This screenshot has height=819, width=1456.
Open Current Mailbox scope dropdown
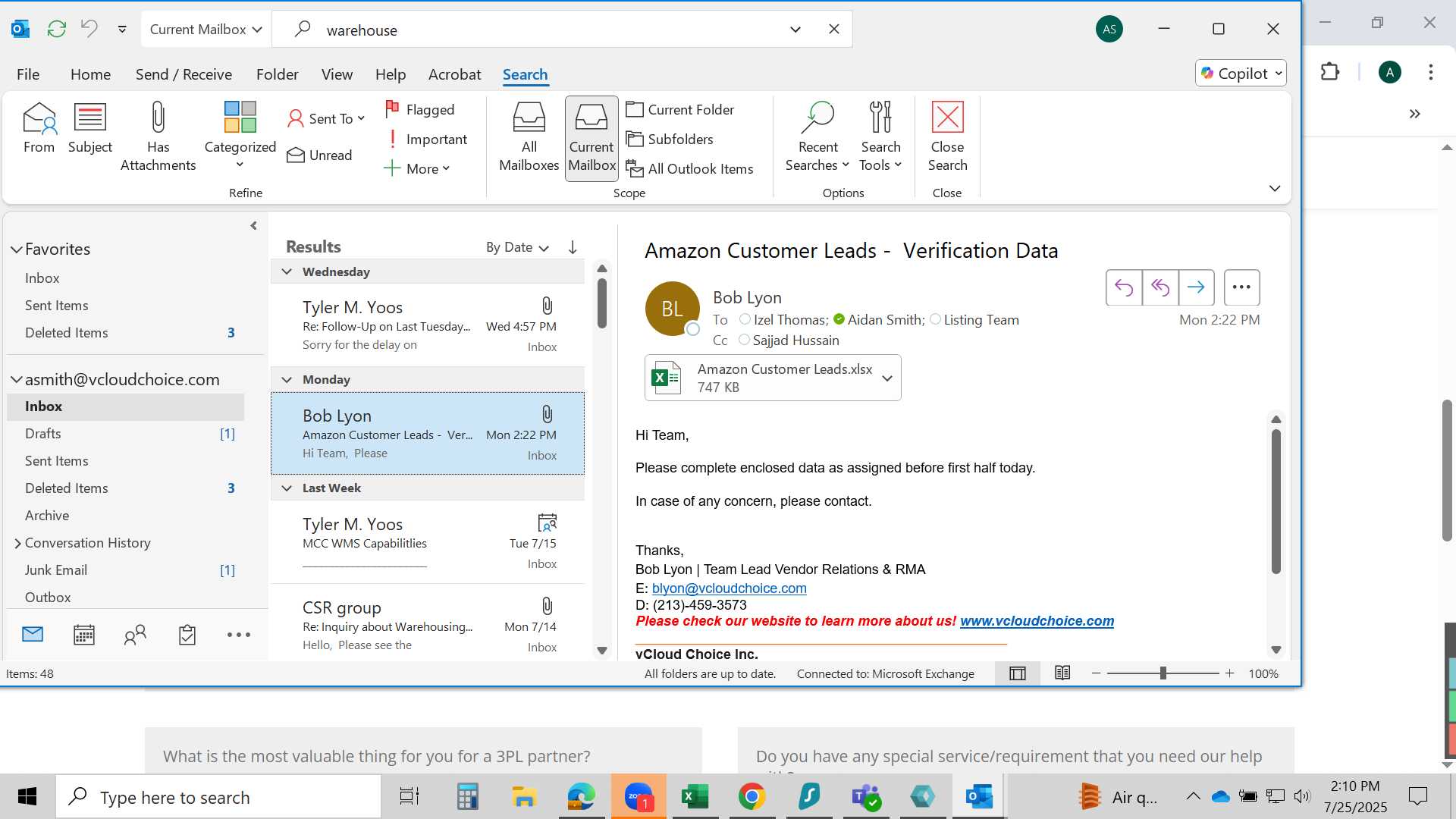coord(206,29)
